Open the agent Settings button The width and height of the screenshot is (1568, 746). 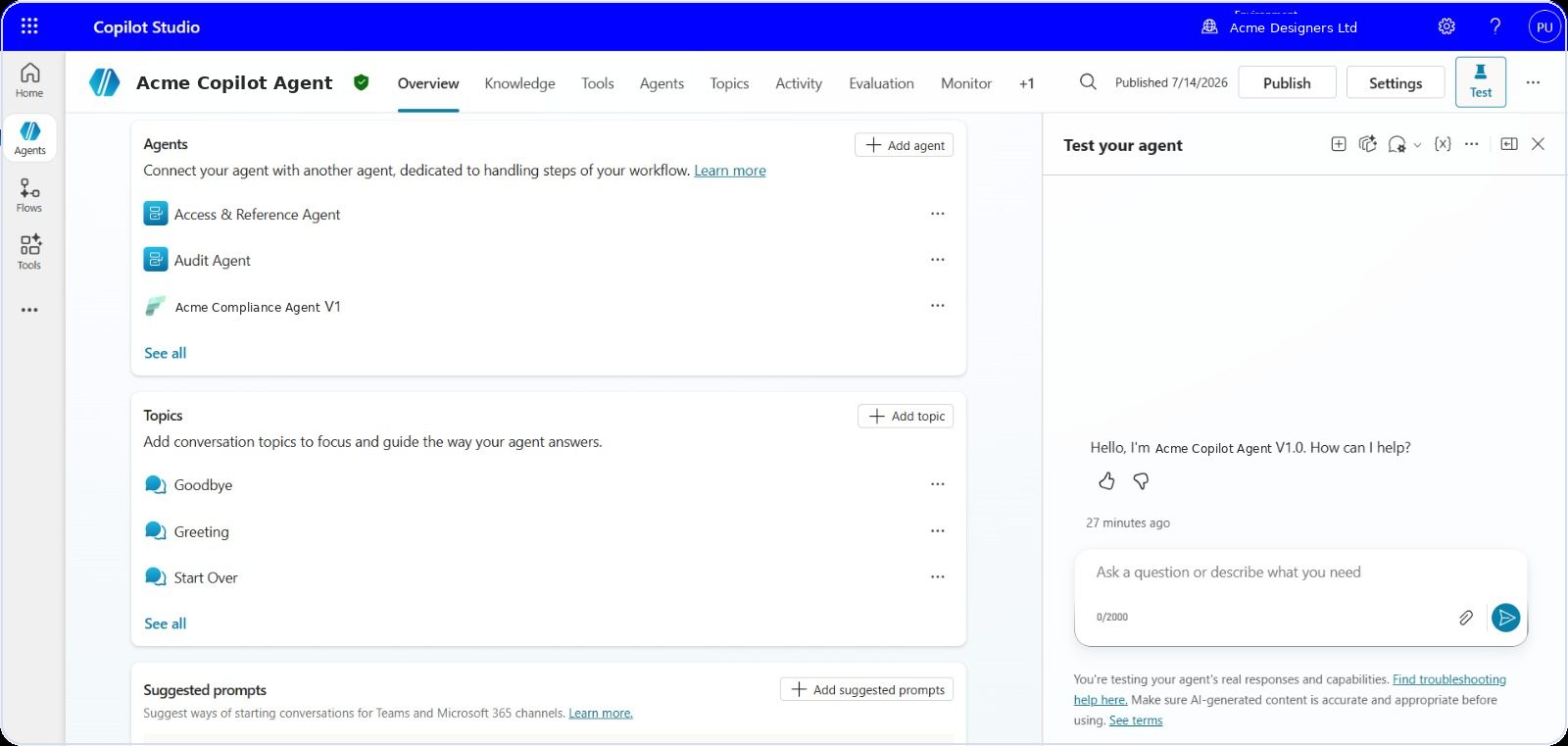(1396, 82)
